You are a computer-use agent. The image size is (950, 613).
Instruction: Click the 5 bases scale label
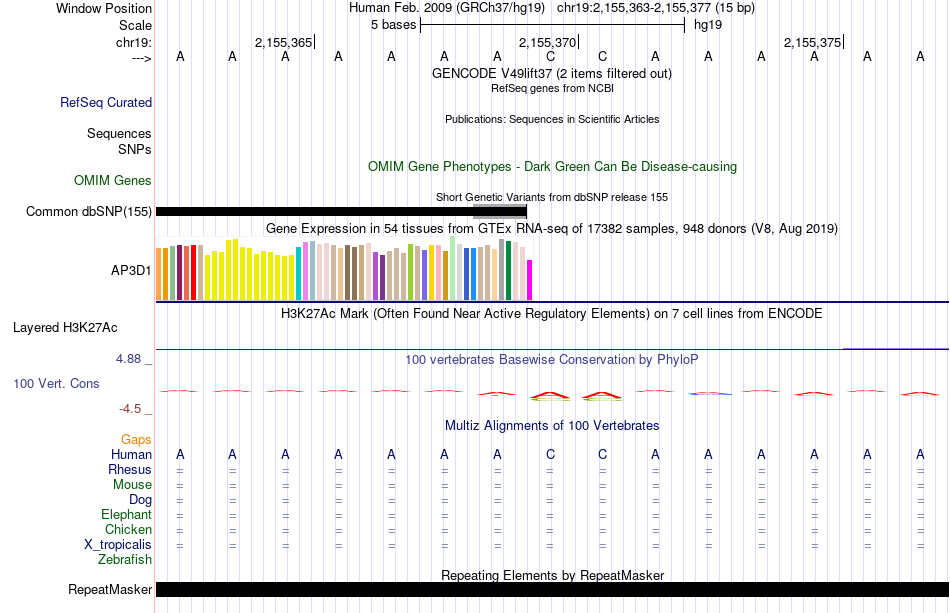[393, 25]
